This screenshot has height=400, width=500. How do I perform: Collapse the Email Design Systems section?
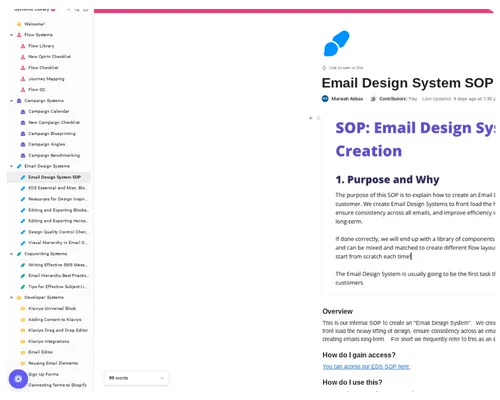point(12,166)
